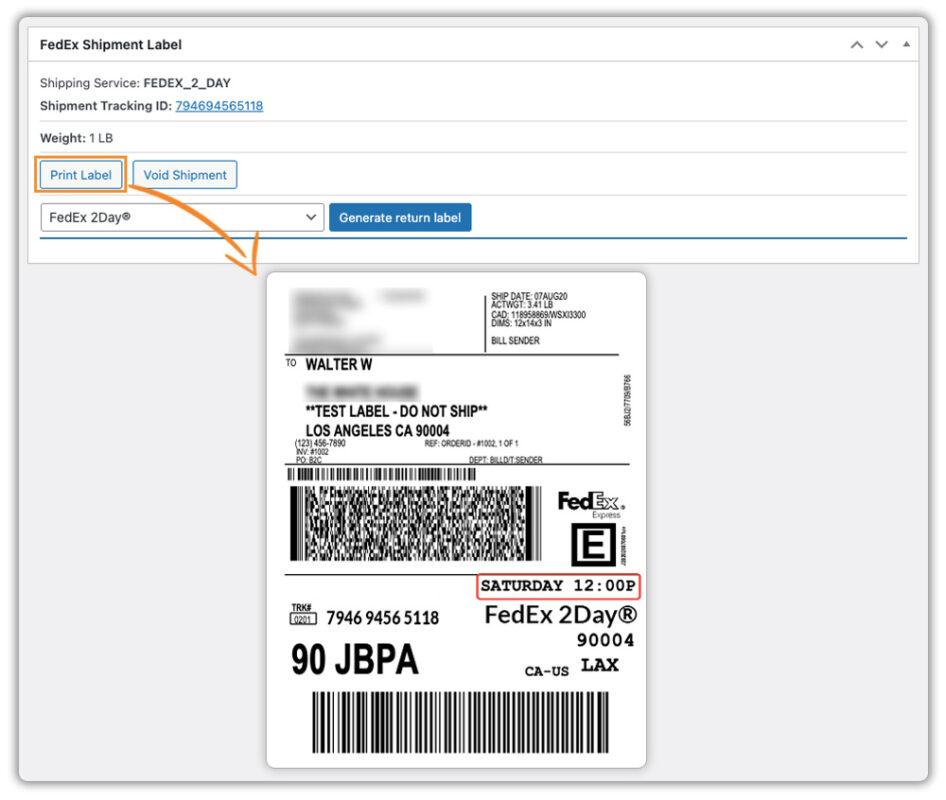The image size is (946, 800).
Task: Collapse the panel using the triangle control
Action: [905, 44]
